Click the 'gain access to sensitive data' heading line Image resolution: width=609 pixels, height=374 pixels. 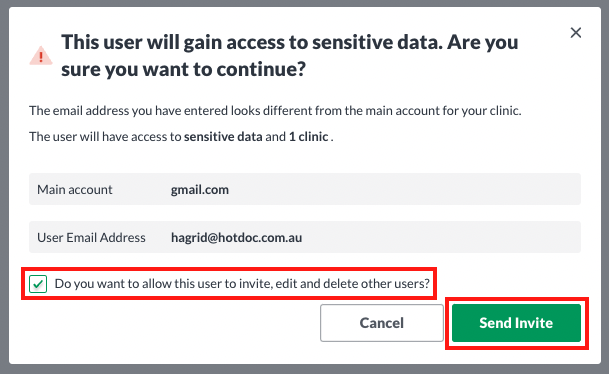[x=290, y=42]
